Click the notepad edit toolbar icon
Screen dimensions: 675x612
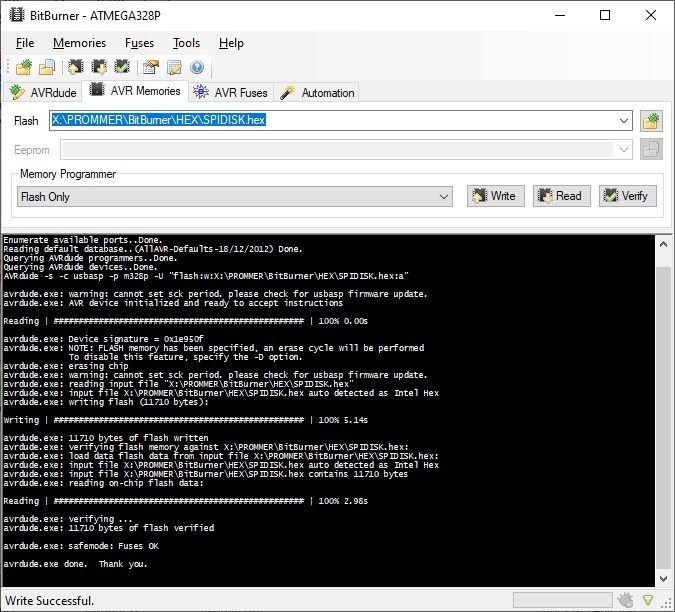pyautogui.click(x=174, y=67)
